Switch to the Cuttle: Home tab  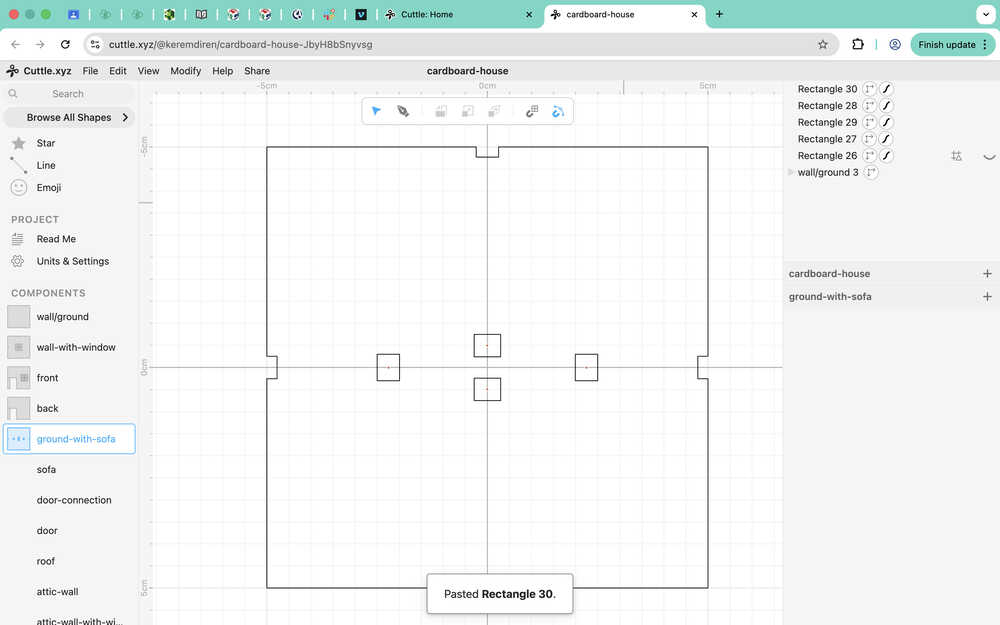pos(458,14)
